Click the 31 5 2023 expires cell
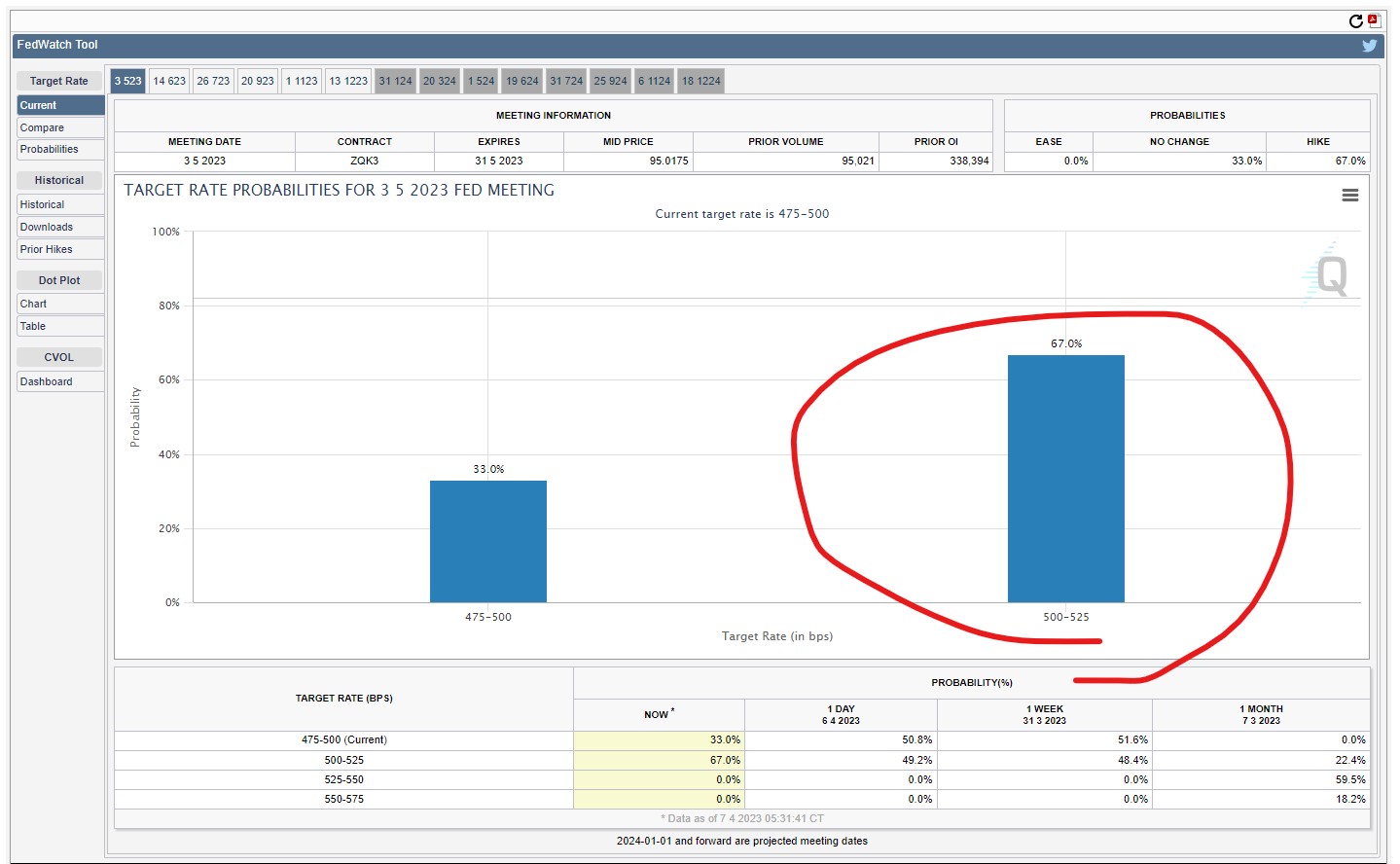 (x=499, y=162)
